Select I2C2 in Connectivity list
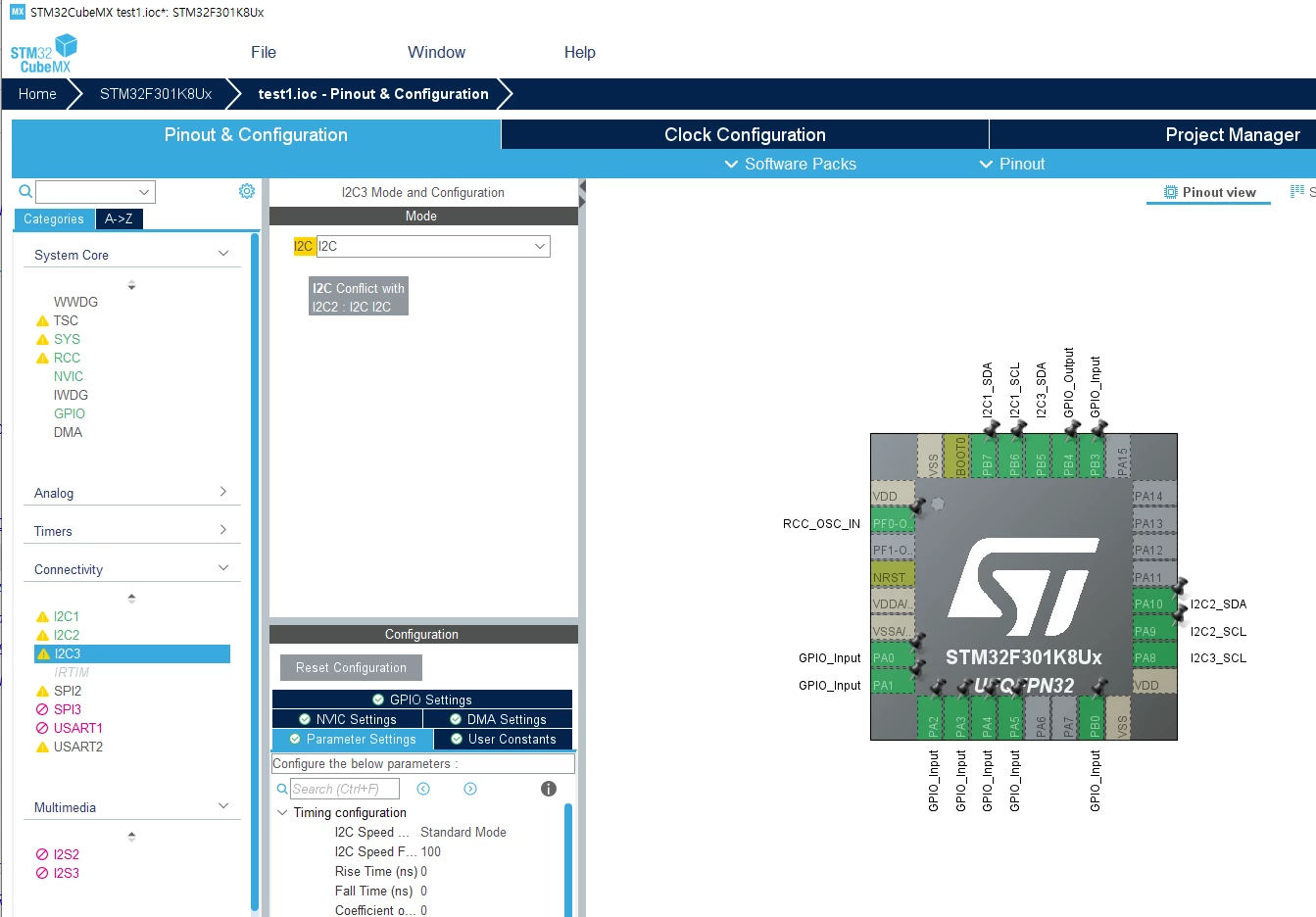This screenshot has height=917, width=1316. coord(67,635)
